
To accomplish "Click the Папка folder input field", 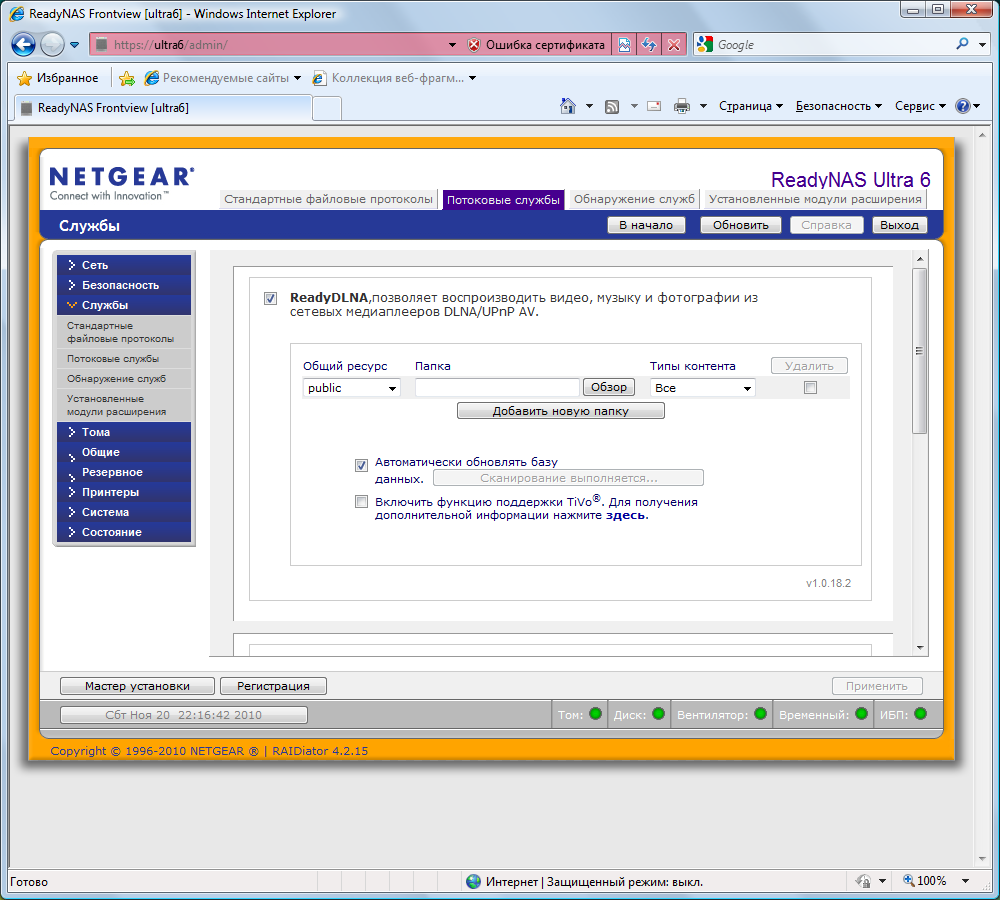I will click(497, 388).
